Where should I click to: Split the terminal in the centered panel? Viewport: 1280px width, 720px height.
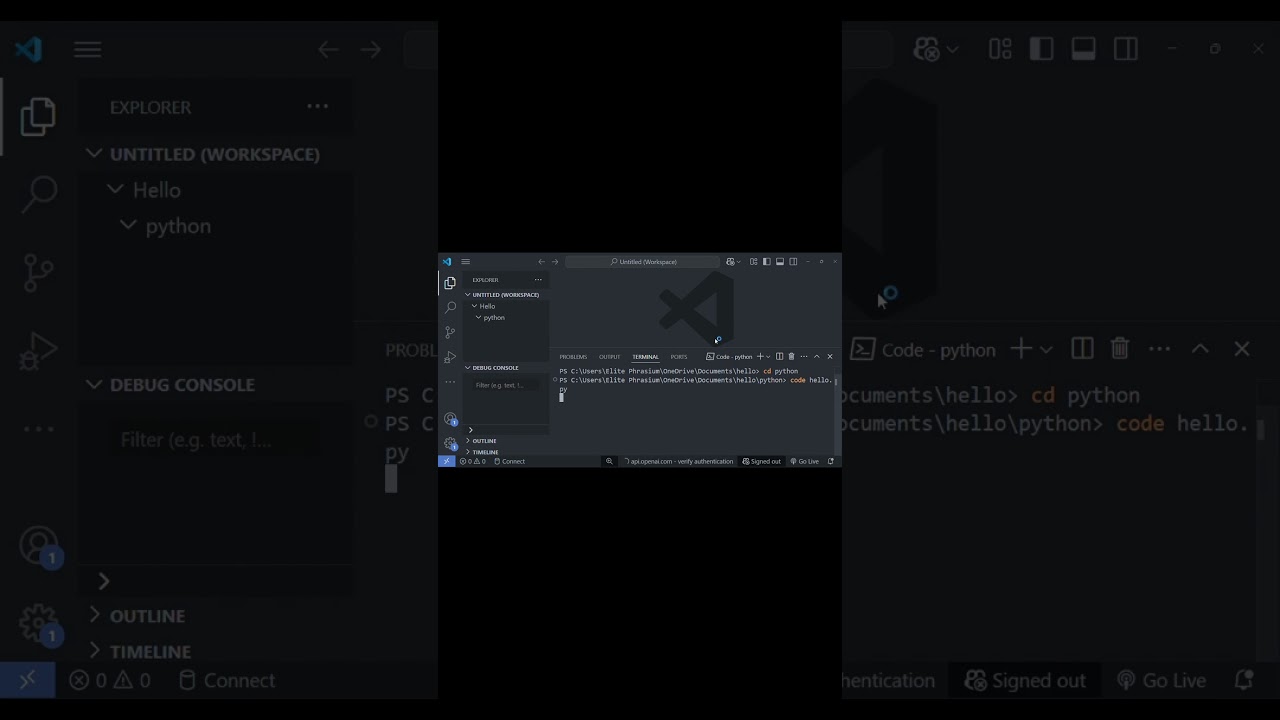pyautogui.click(x=779, y=357)
